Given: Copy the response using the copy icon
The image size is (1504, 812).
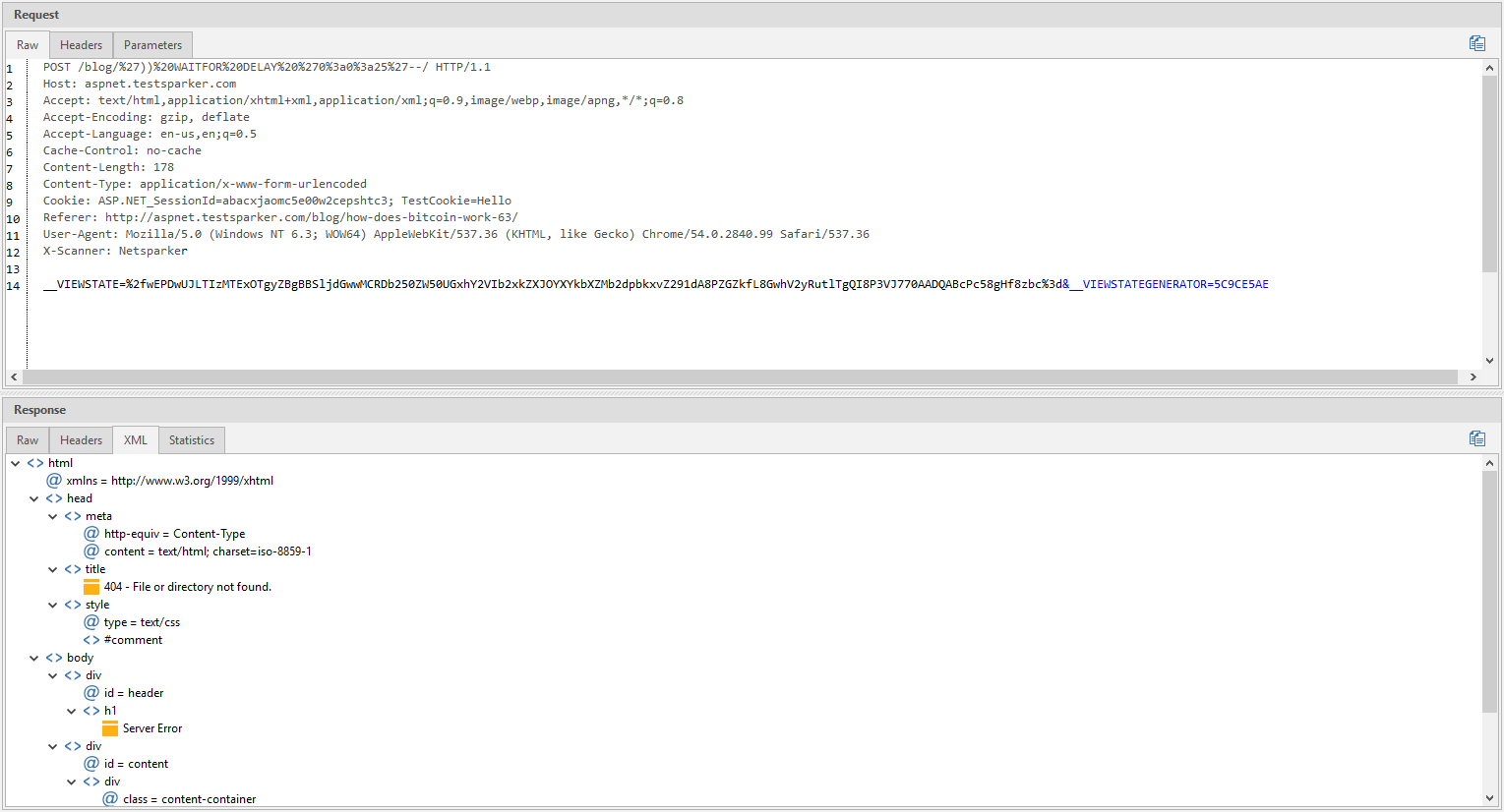Looking at the screenshot, I should (x=1476, y=437).
